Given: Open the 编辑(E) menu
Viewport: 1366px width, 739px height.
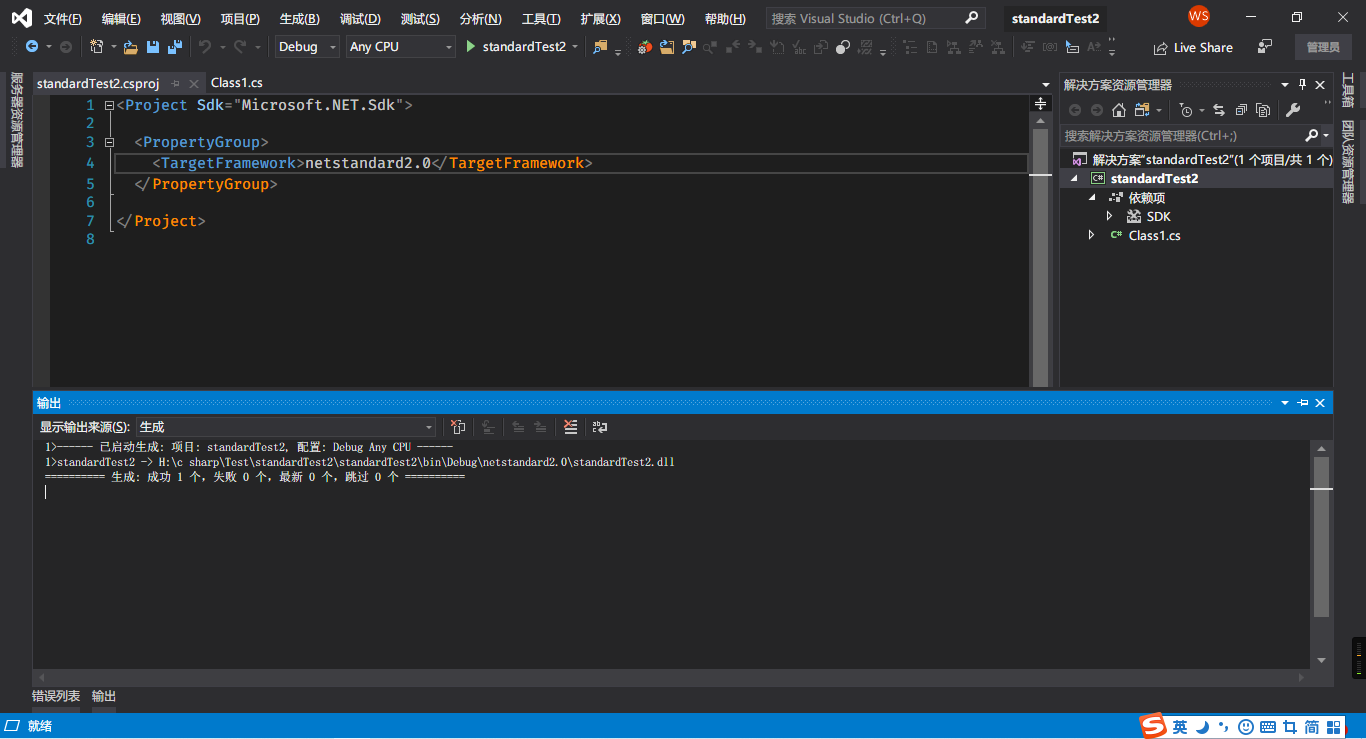Looking at the screenshot, I should pyautogui.click(x=121, y=19).
